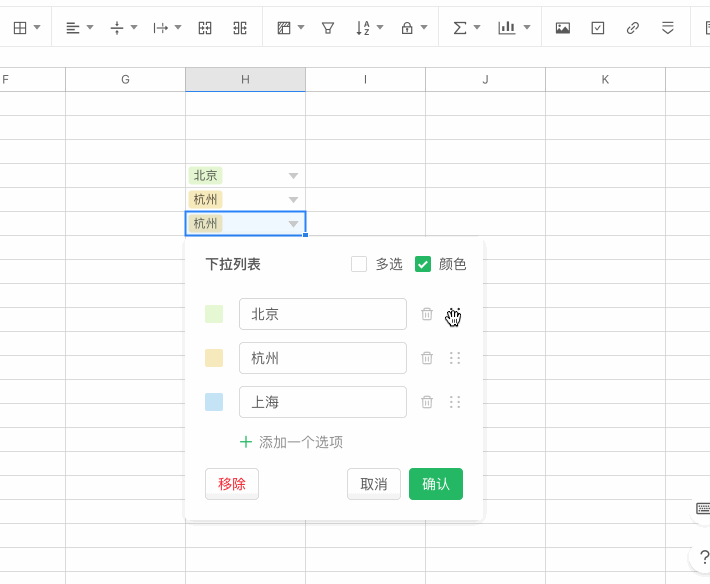Screen dimensions: 710x584
Task: Delete the 上海 option
Action: point(427,402)
